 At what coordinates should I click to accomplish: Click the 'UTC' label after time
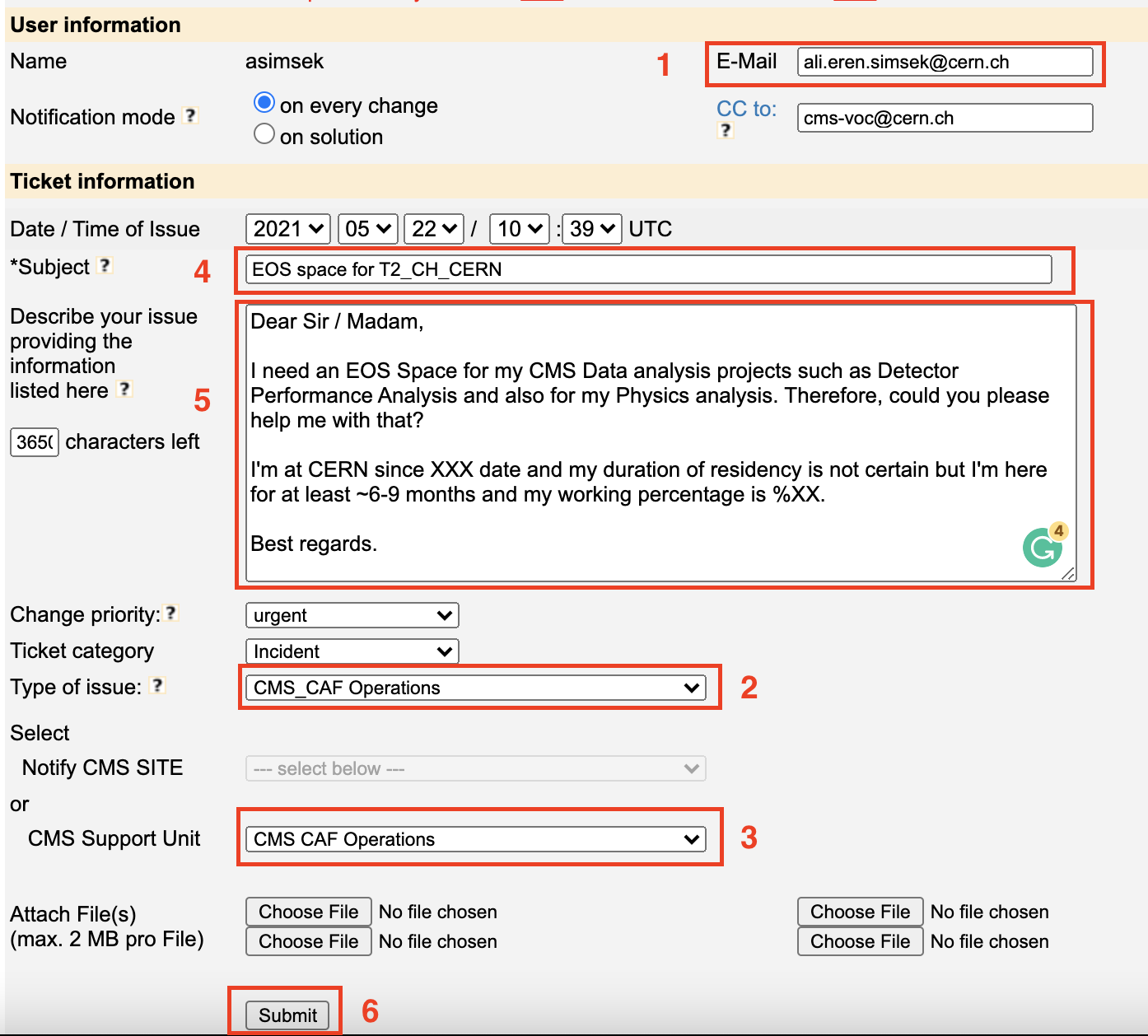(651, 229)
